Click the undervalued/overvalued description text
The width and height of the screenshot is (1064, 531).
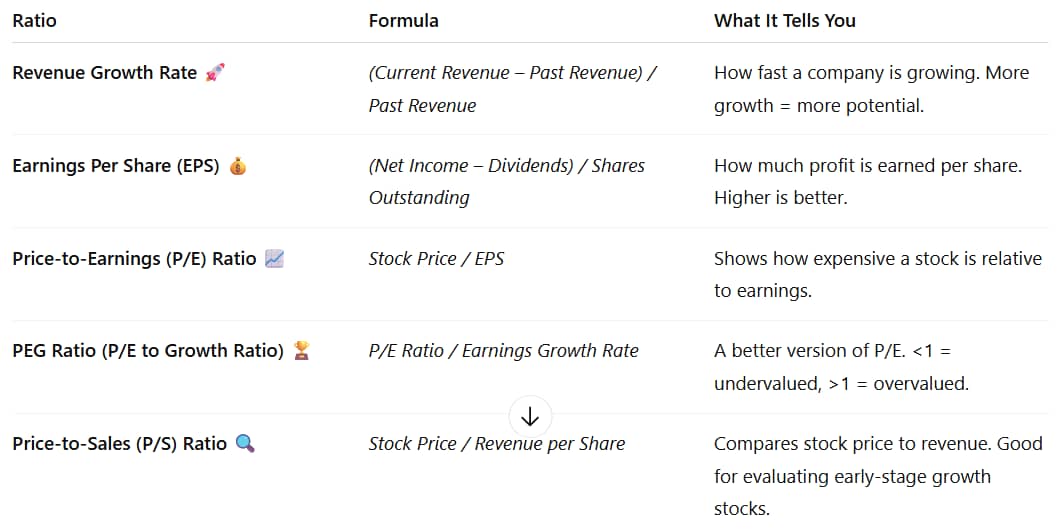[x=841, y=367]
